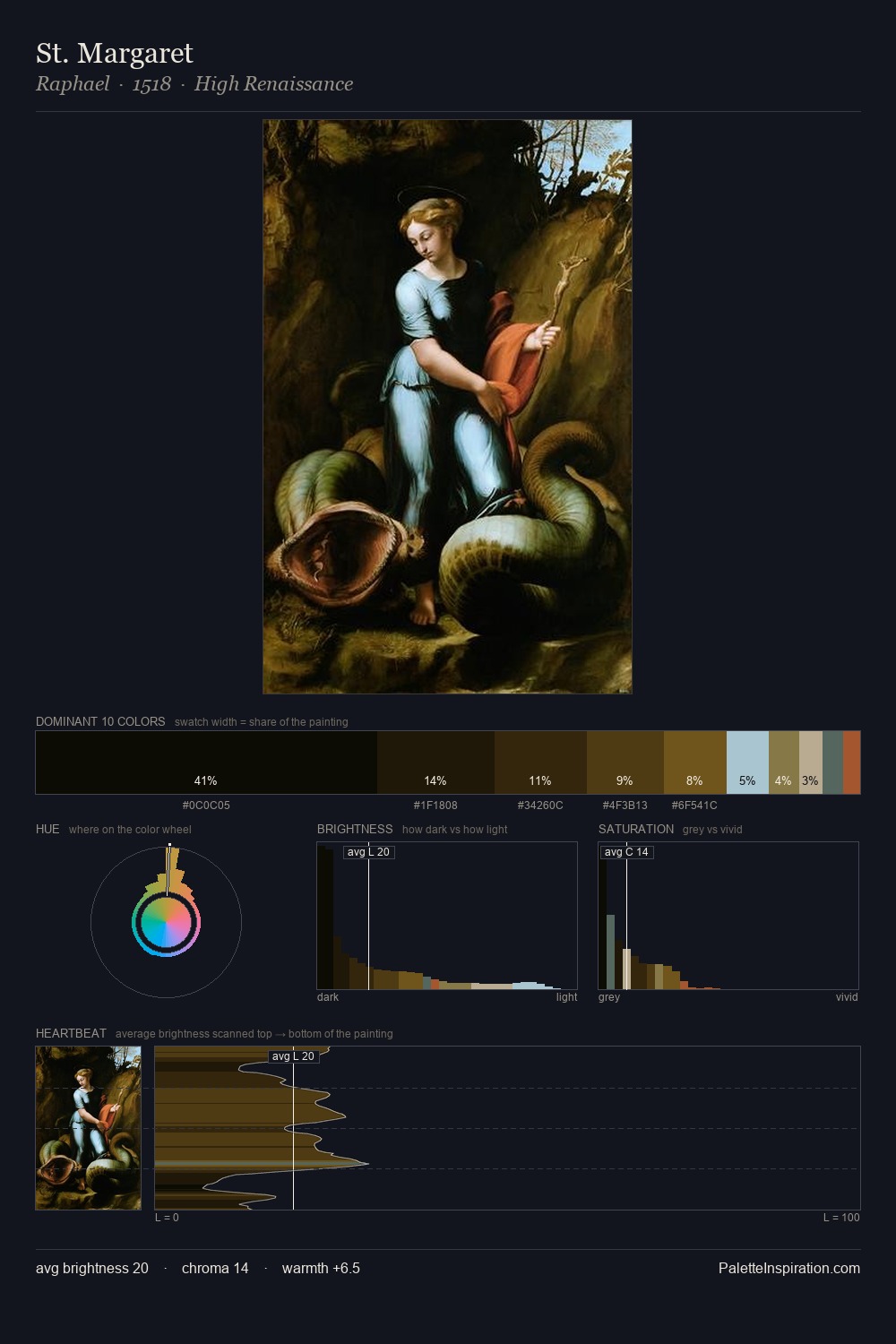Image resolution: width=896 pixels, height=1344 pixels.
Task: Click the 'HUE' section heading
Action: (47, 829)
